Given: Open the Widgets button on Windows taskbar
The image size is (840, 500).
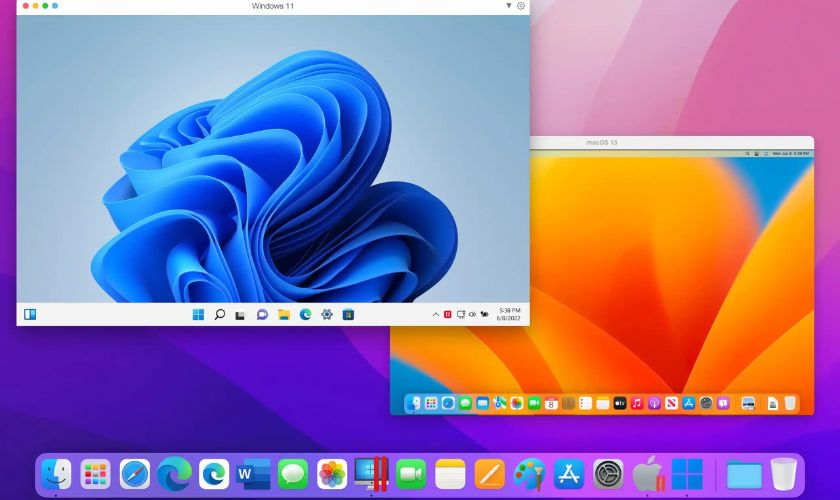Looking at the screenshot, I should [x=30, y=315].
